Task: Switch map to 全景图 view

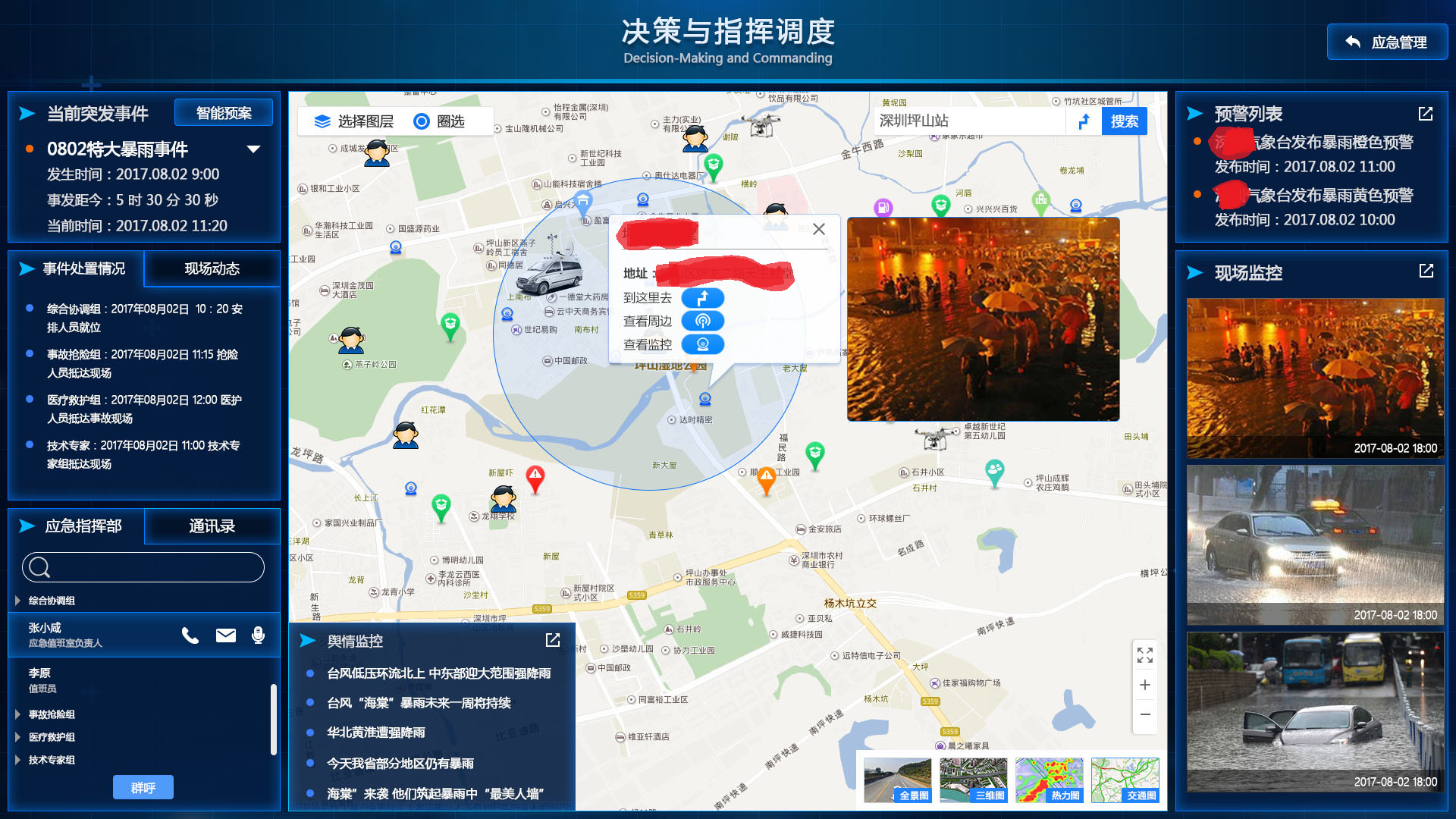Action: click(x=898, y=780)
